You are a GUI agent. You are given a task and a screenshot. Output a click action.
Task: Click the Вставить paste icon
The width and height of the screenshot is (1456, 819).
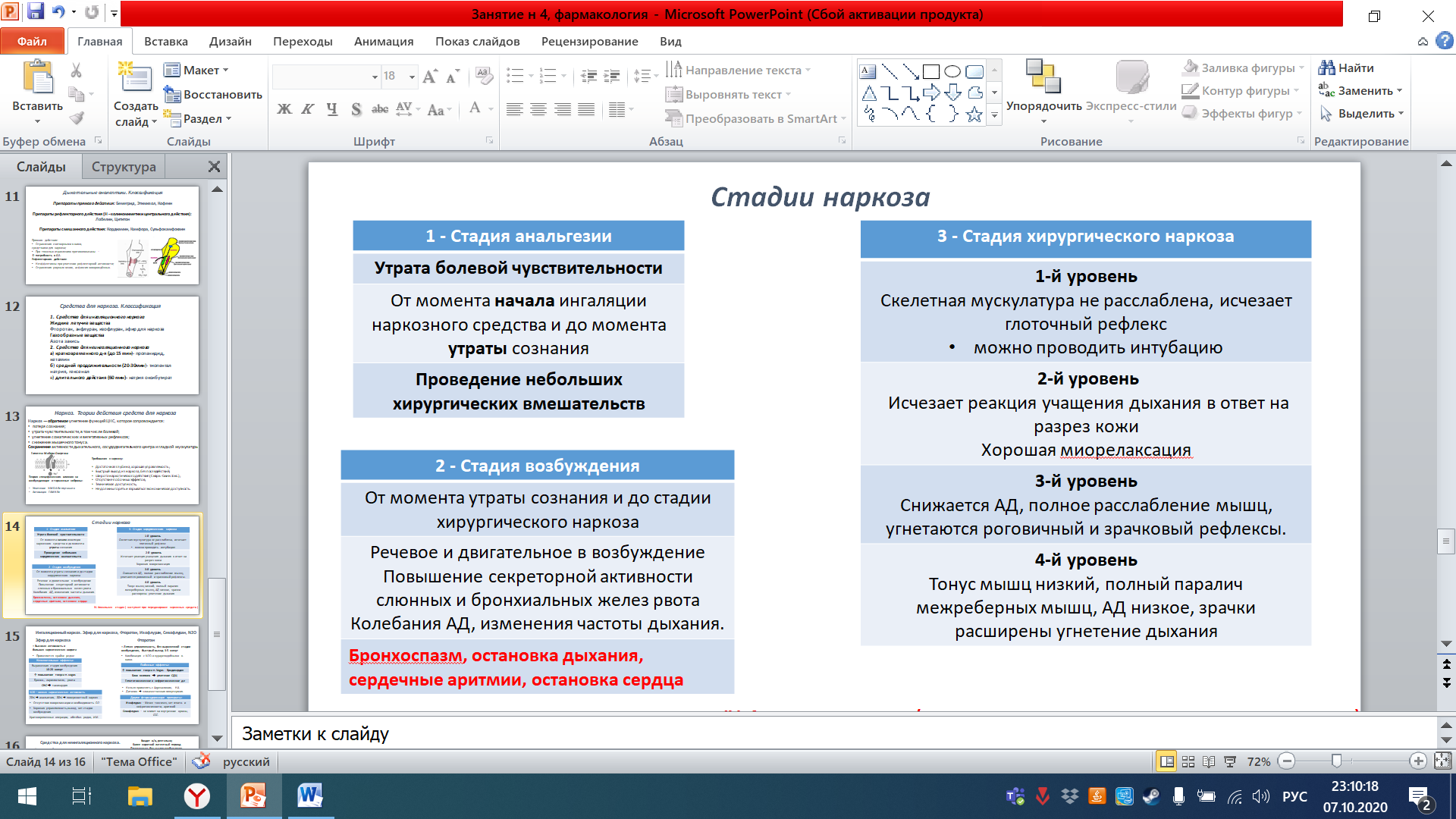click(38, 78)
